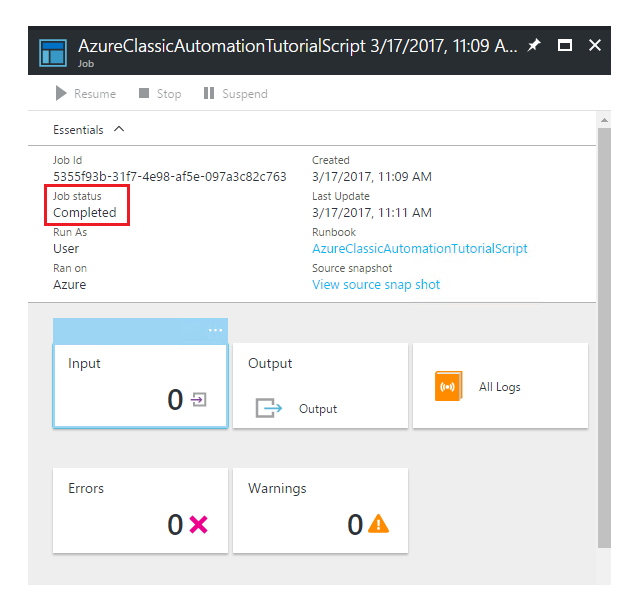The image size is (621, 596).
Task: Collapse the Essentials section chevron
Action: point(119,129)
